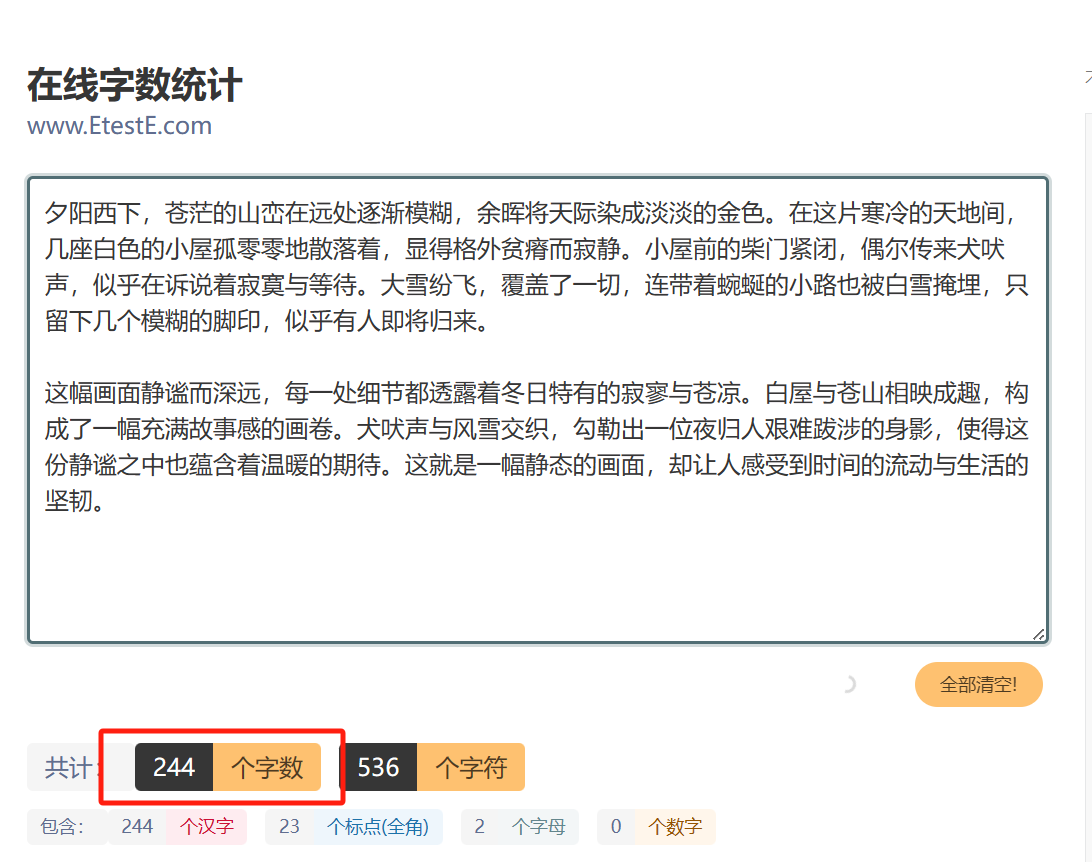Click the 0 digit count value
The height and width of the screenshot is (862, 1092).
(x=613, y=827)
